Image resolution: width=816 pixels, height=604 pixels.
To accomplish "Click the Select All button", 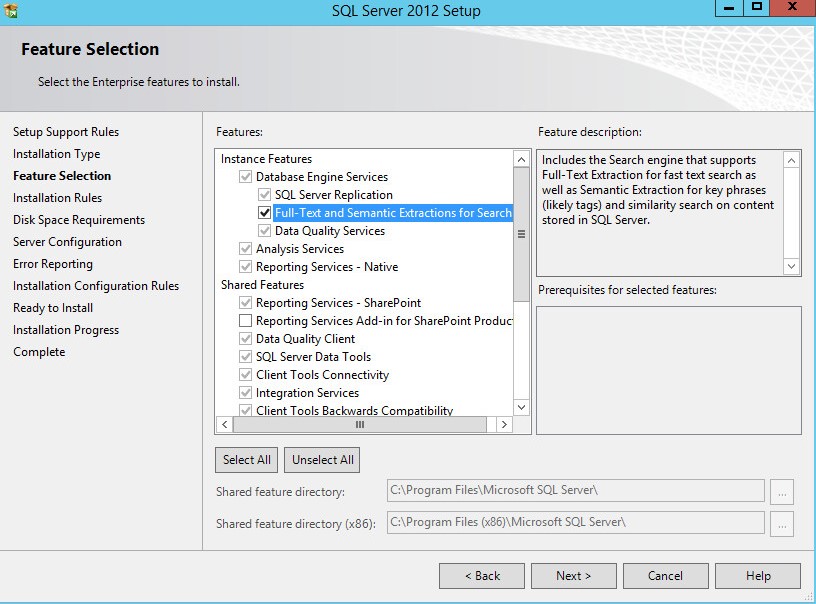I will click(247, 460).
